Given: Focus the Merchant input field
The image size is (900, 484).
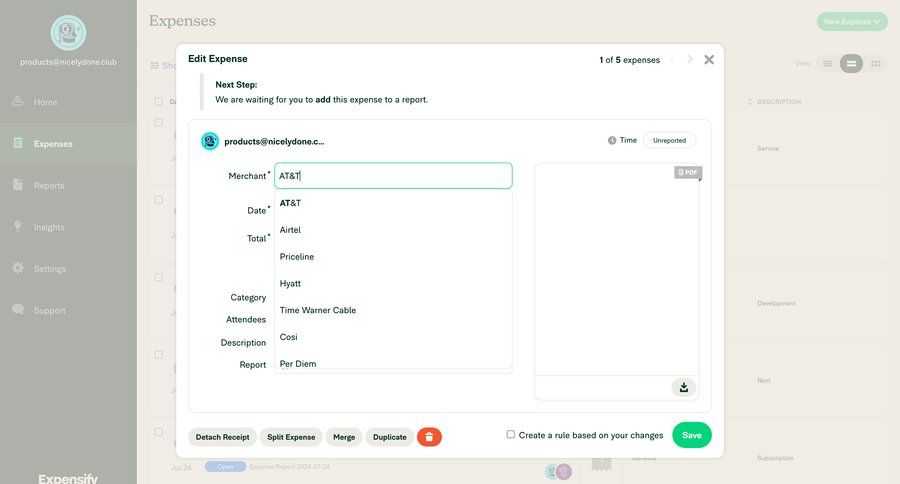Looking at the screenshot, I should point(393,176).
